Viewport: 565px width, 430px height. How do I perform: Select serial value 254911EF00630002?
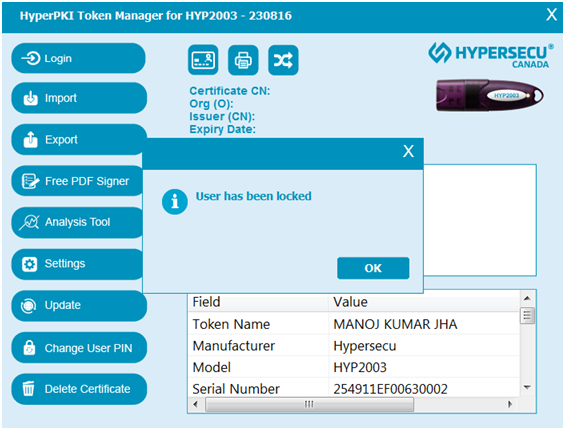click(x=424, y=389)
